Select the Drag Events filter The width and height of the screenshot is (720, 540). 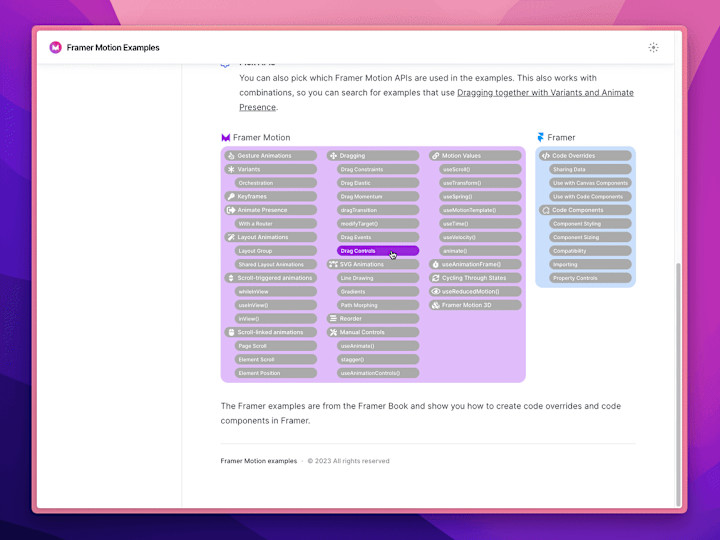(378, 237)
